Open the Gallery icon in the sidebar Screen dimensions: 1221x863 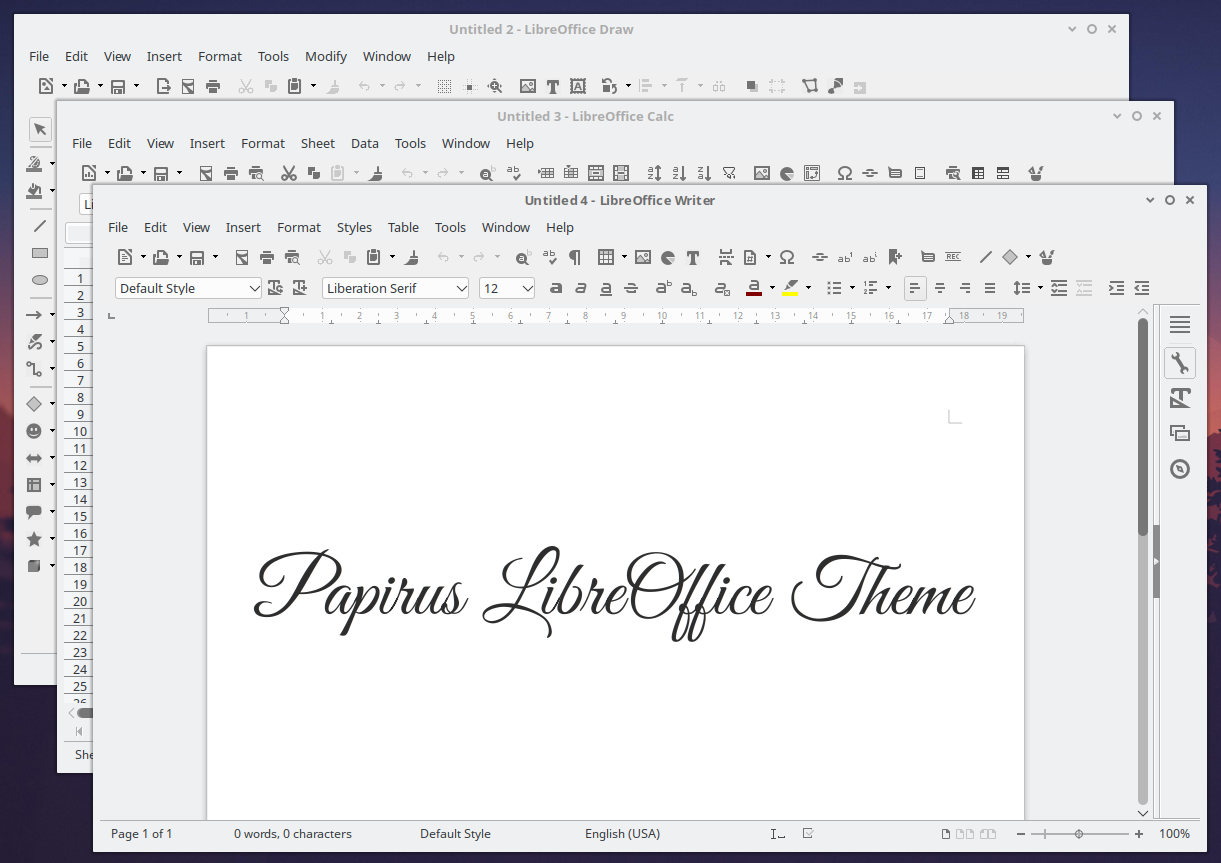(x=1180, y=433)
